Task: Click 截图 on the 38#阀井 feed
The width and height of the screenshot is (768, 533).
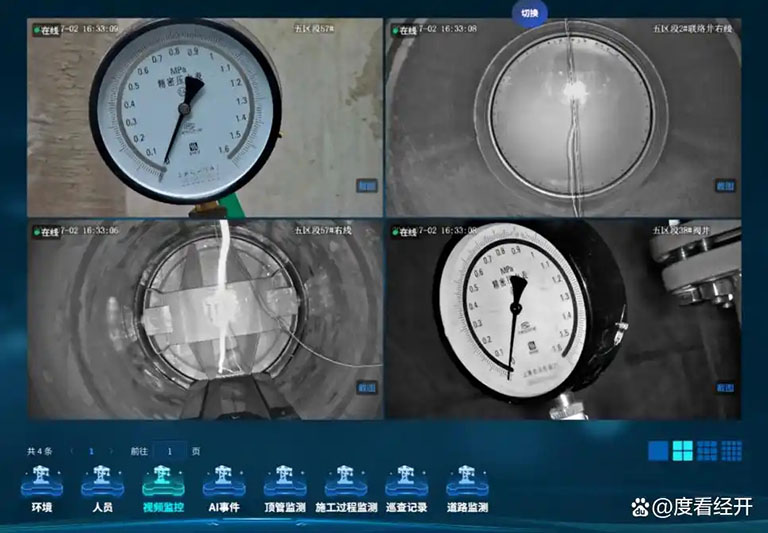Action: [725, 388]
